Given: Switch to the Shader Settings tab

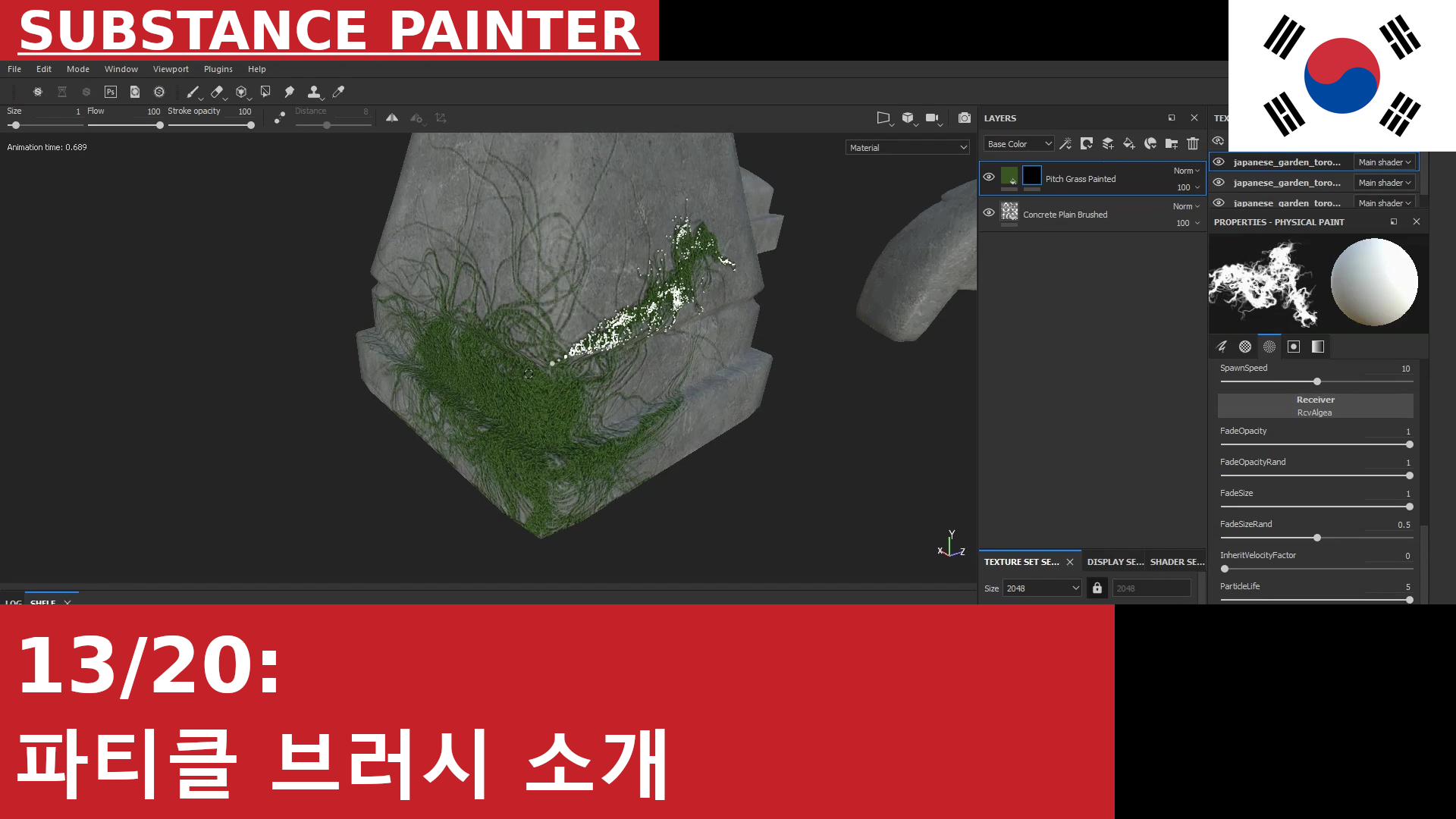Looking at the screenshot, I should click(x=1177, y=562).
